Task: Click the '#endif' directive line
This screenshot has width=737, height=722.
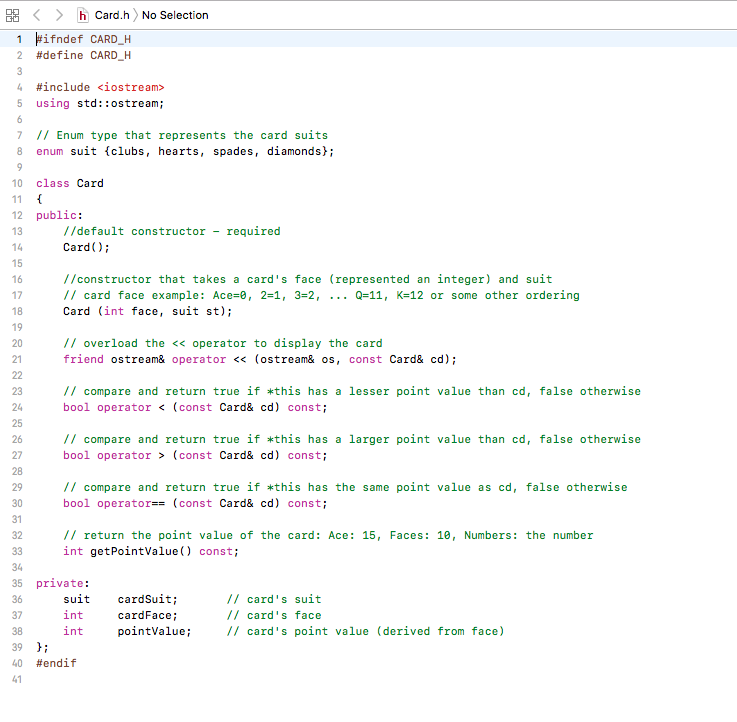Action: coord(56,663)
